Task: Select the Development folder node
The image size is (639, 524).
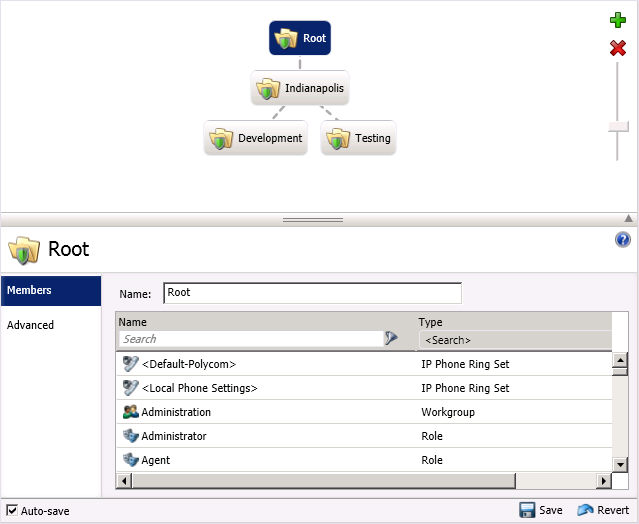Action: (x=256, y=138)
